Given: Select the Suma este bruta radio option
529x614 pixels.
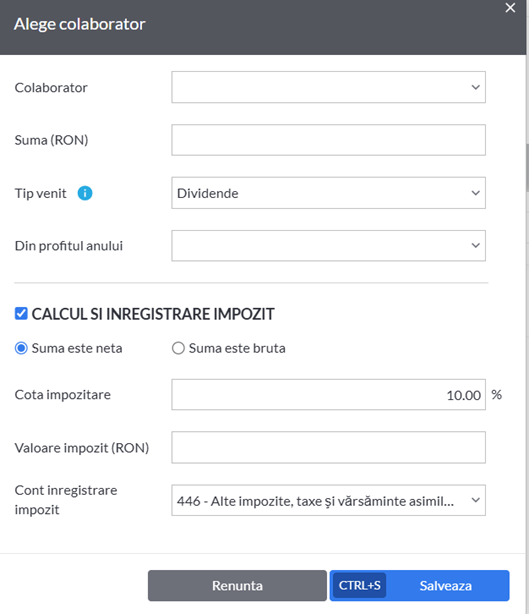Looking at the screenshot, I should 178,348.
